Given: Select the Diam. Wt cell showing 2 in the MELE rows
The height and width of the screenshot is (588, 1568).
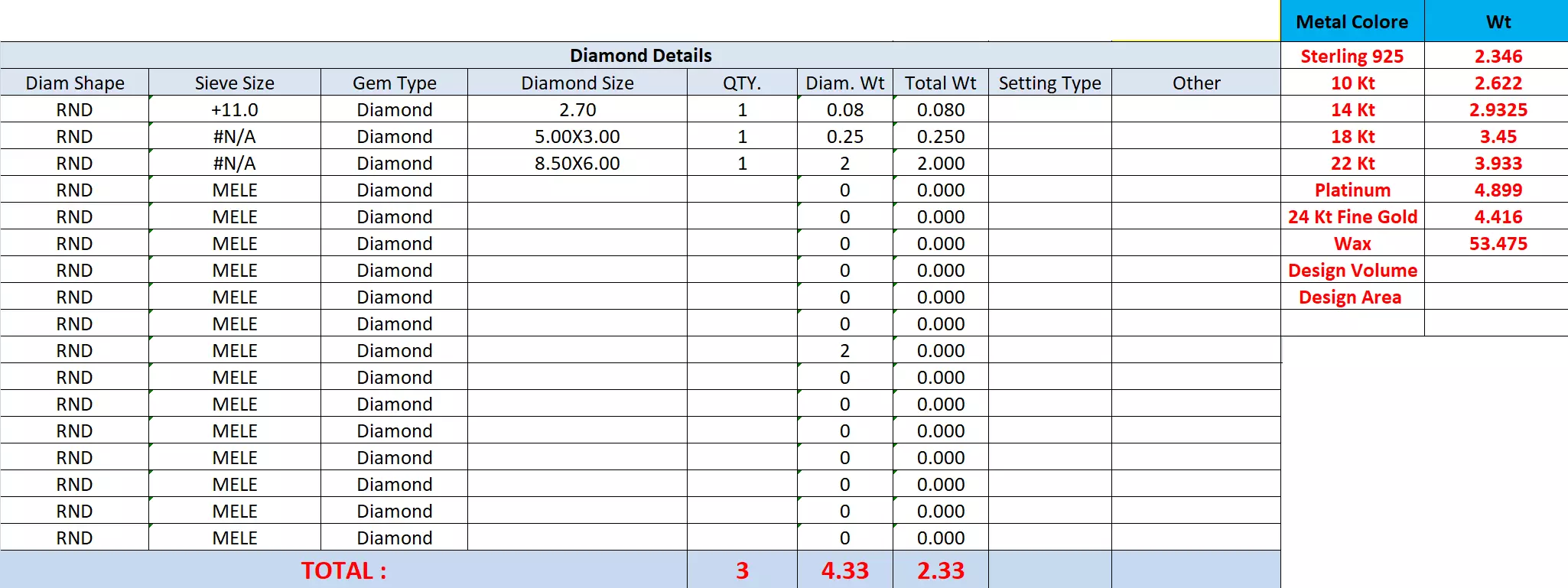Looking at the screenshot, I should (845, 350).
